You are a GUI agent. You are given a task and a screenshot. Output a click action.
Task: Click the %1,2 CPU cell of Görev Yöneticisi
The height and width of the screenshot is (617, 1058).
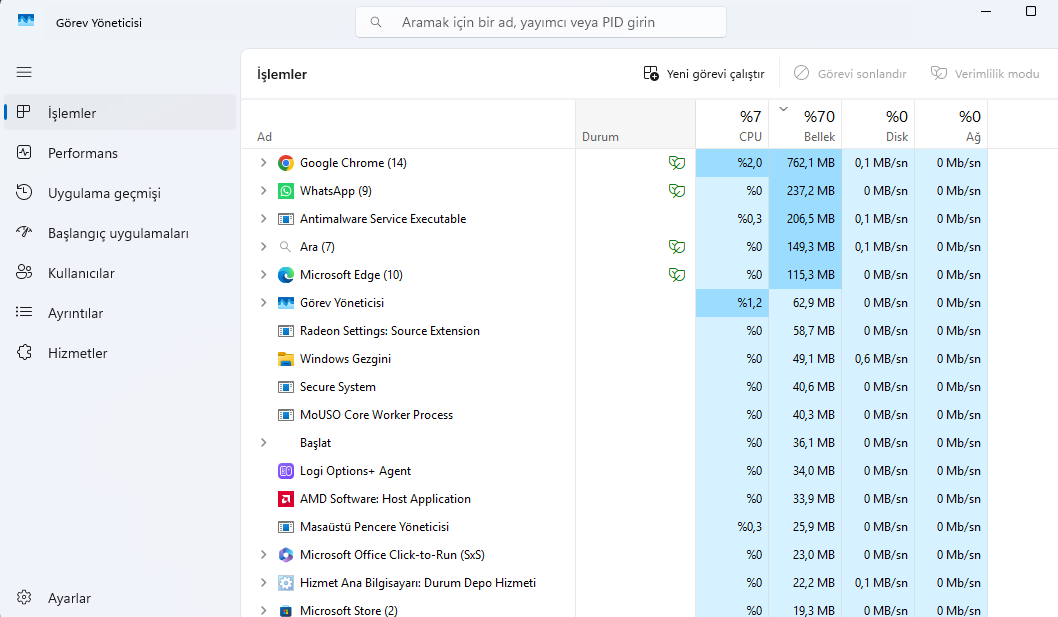732,302
